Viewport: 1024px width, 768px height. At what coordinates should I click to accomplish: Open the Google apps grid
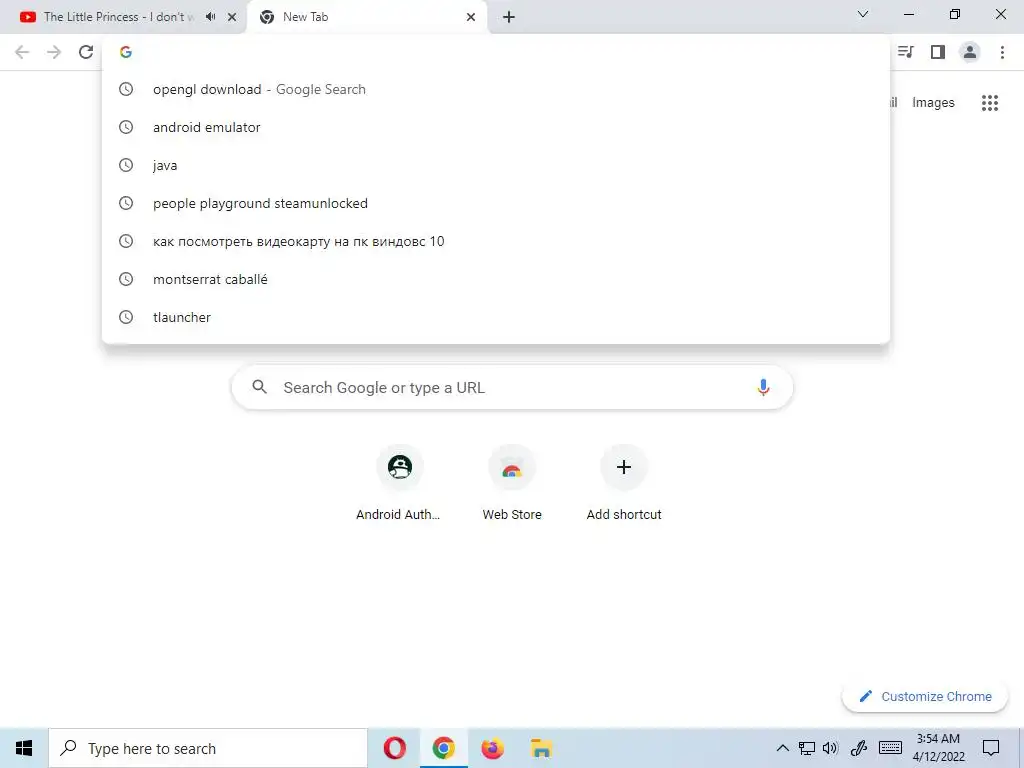[x=989, y=103]
